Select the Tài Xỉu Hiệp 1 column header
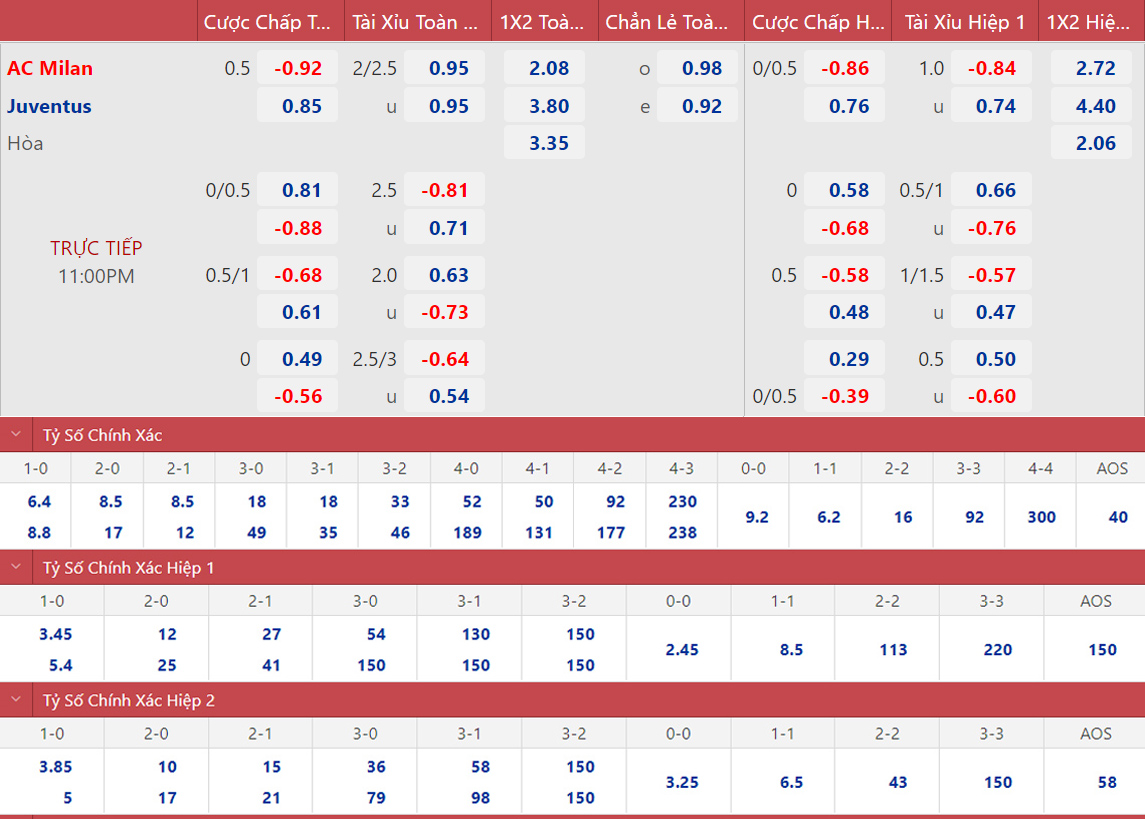 coord(964,22)
